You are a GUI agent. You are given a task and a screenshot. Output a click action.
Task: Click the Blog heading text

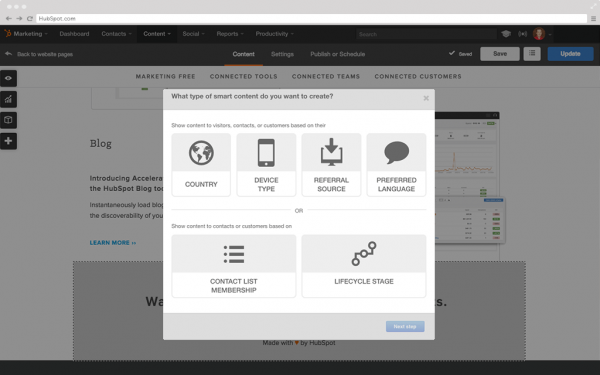[101, 143]
